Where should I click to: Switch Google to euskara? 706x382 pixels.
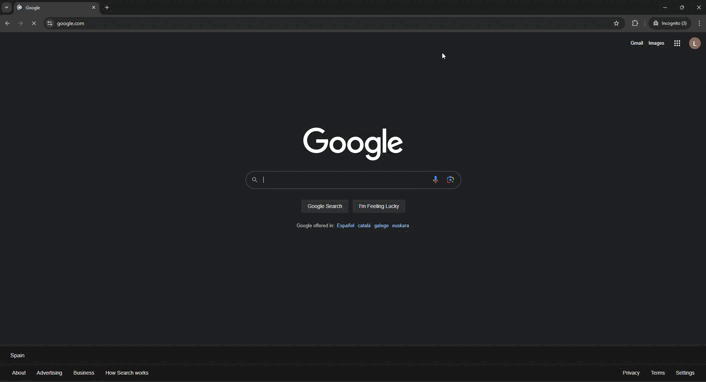400,226
